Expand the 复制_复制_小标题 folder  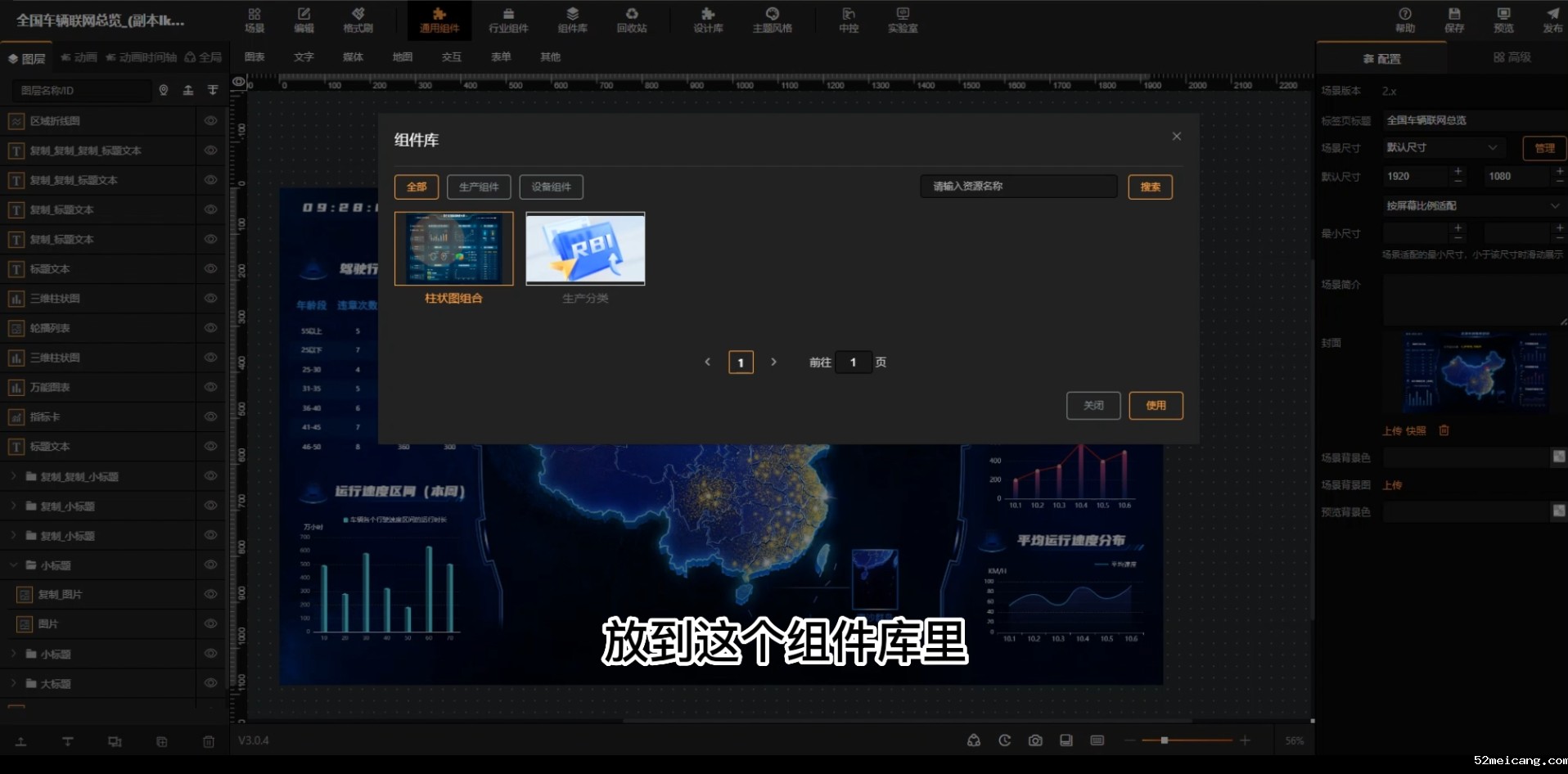[x=14, y=476]
